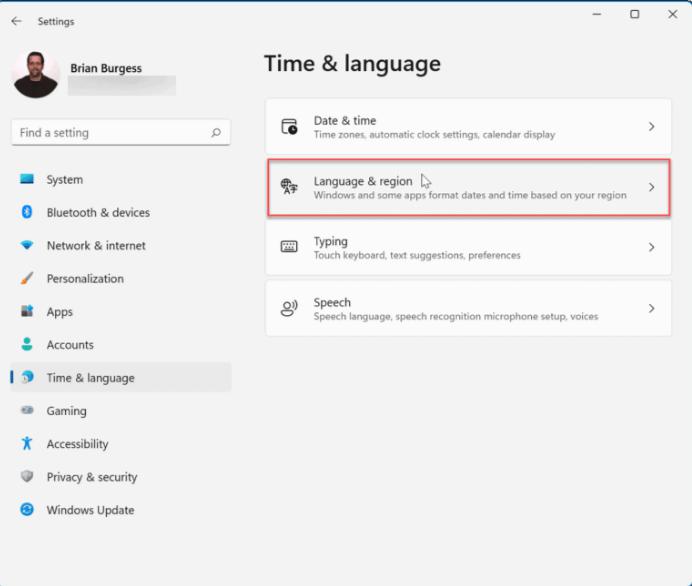Go to Accessibility settings
The width and height of the screenshot is (692, 586).
click(121, 443)
